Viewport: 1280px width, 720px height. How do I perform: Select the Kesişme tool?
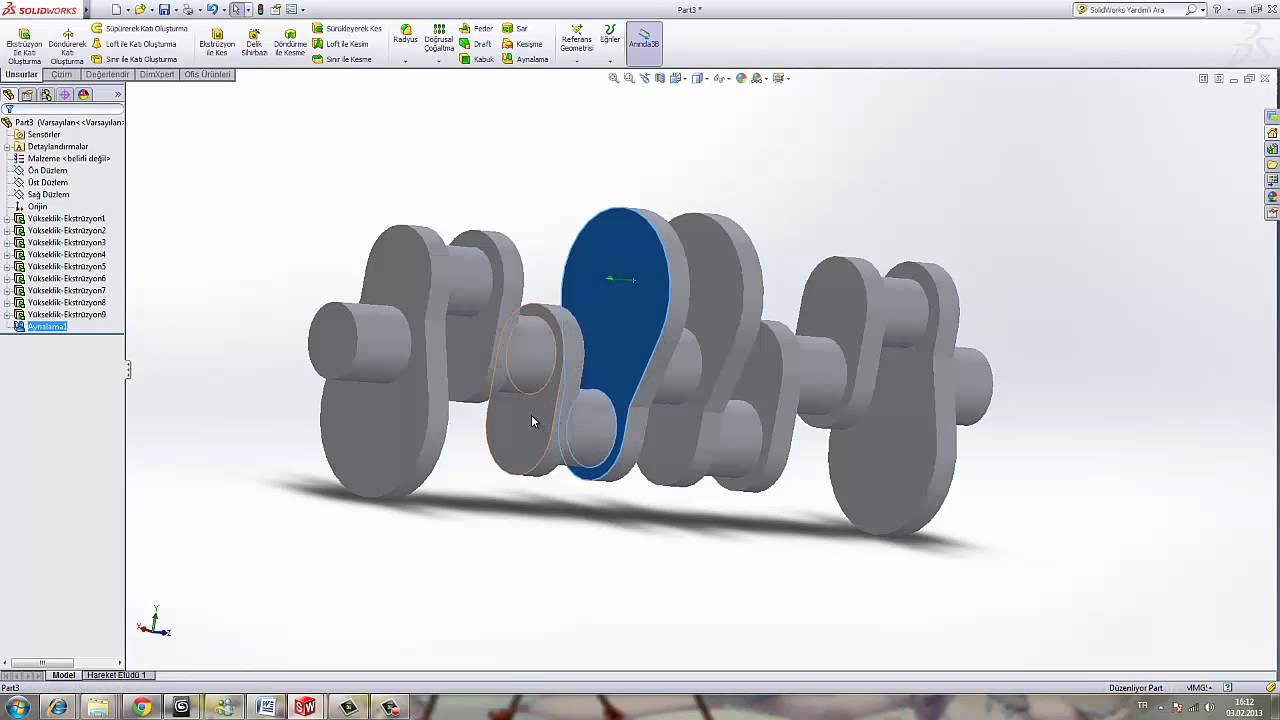click(x=522, y=44)
